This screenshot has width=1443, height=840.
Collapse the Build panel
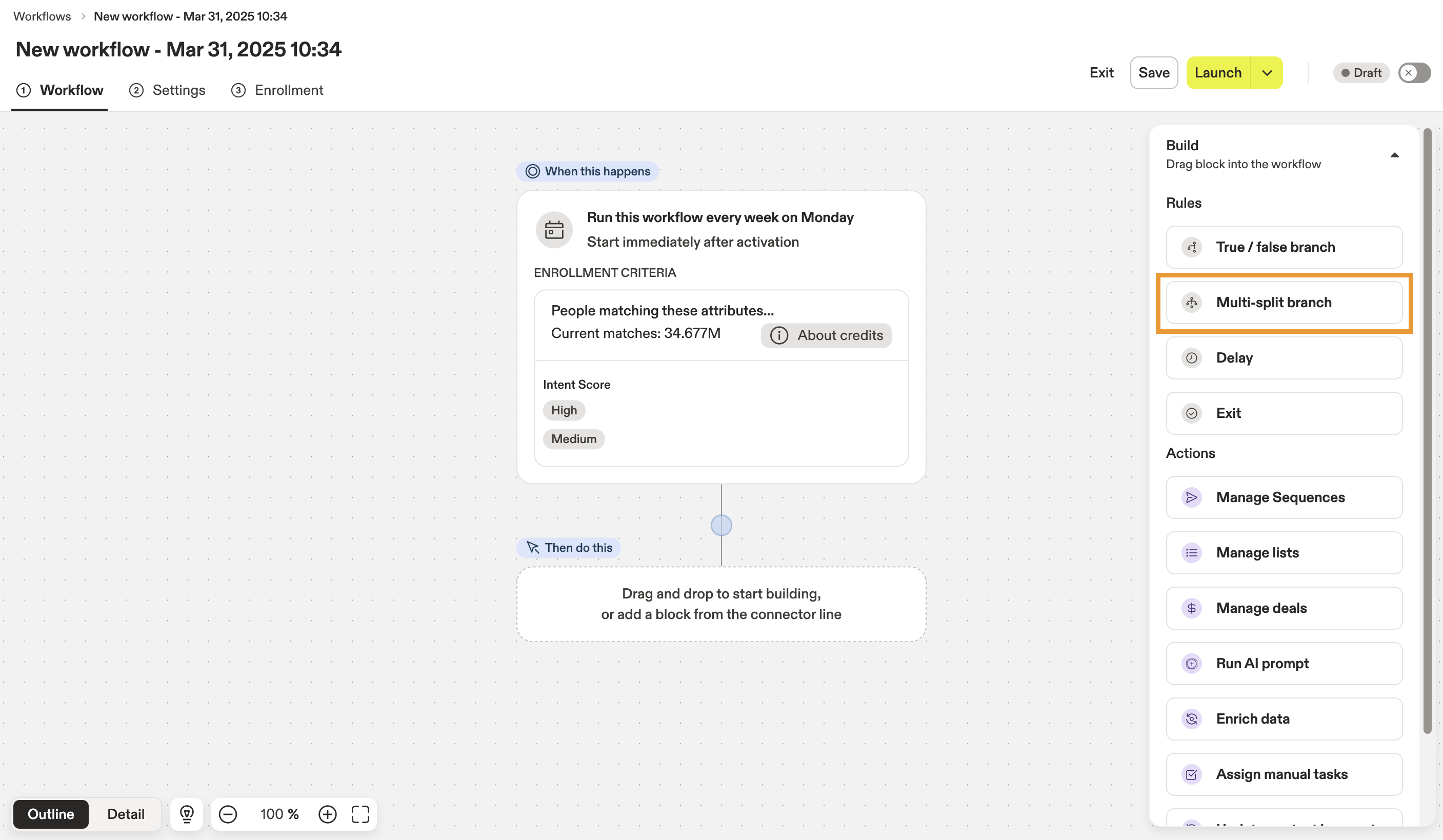coord(1394,154)
